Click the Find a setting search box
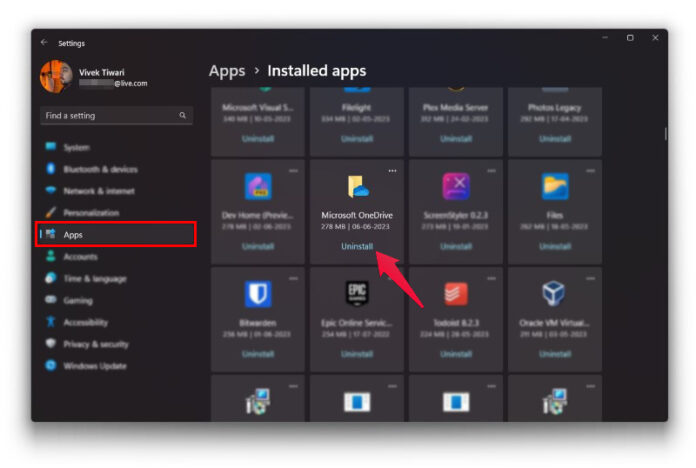Viewport: 696px width, 468px height. pyautogui.click(x=116, y=115)
